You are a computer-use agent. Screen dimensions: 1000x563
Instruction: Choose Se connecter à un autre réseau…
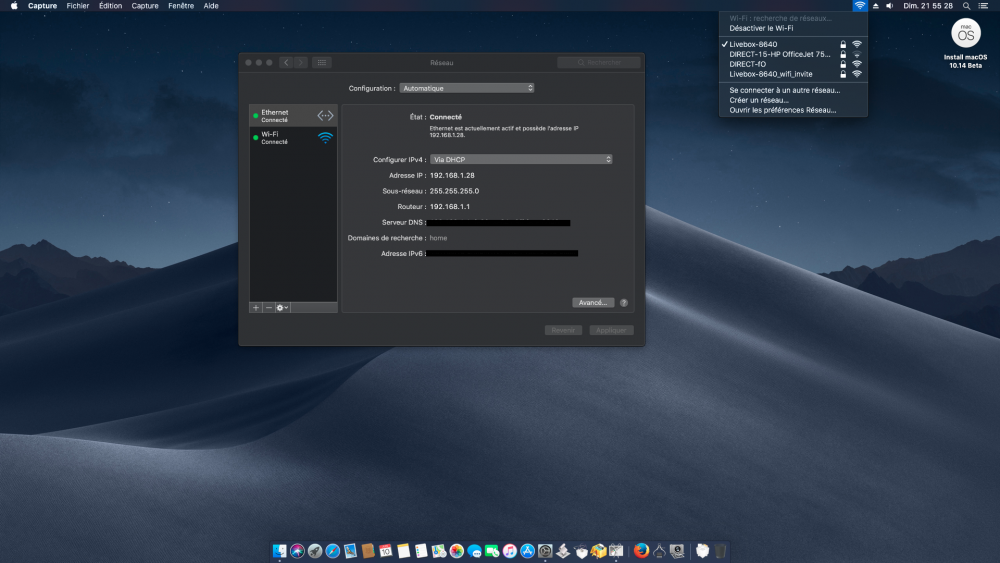tap(793, 90)
